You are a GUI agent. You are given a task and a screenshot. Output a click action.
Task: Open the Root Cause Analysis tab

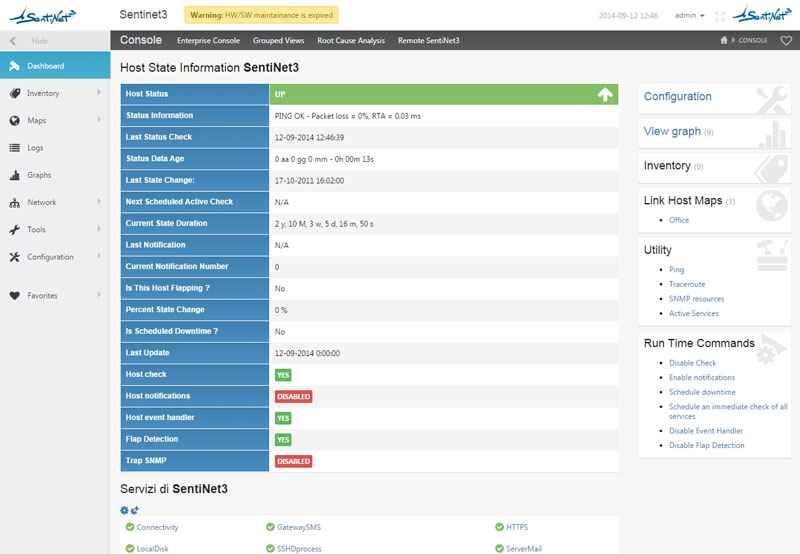pyautogui.click(x=351, y=40)
